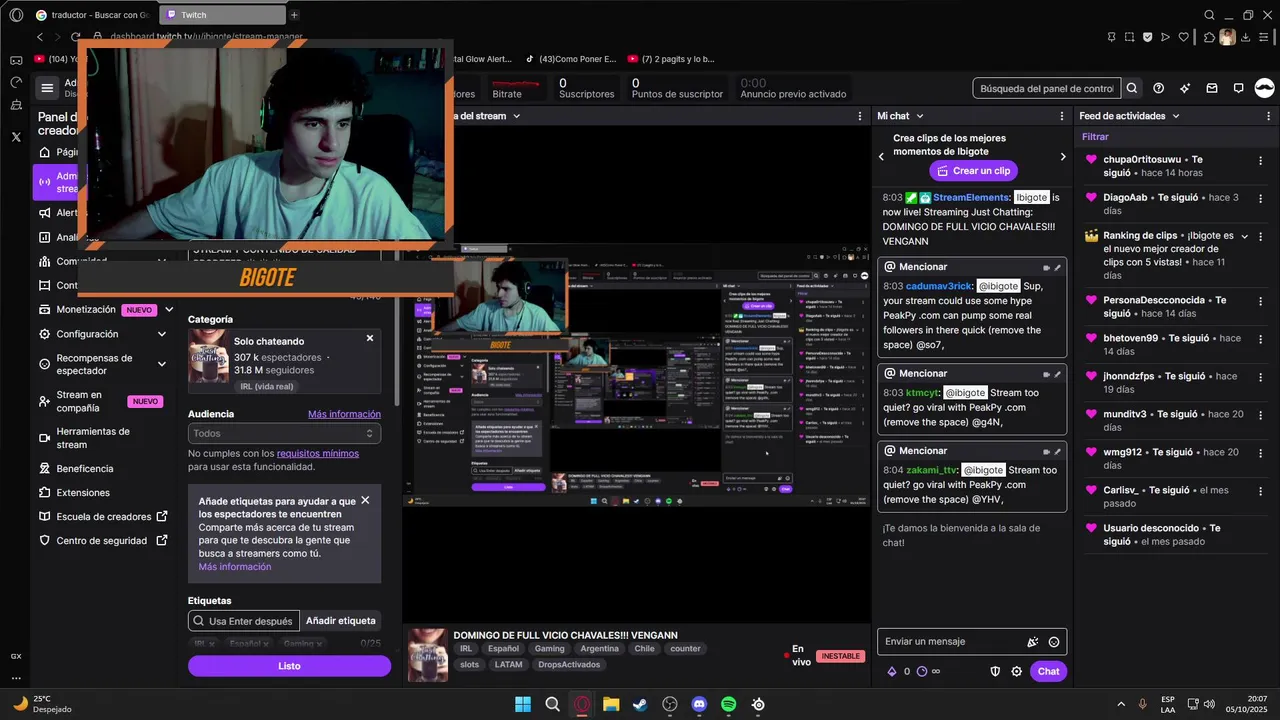Open Centro de seguridad link
Screen dimensions: 1280x720
pyautogui.click(x=102, y=541)
